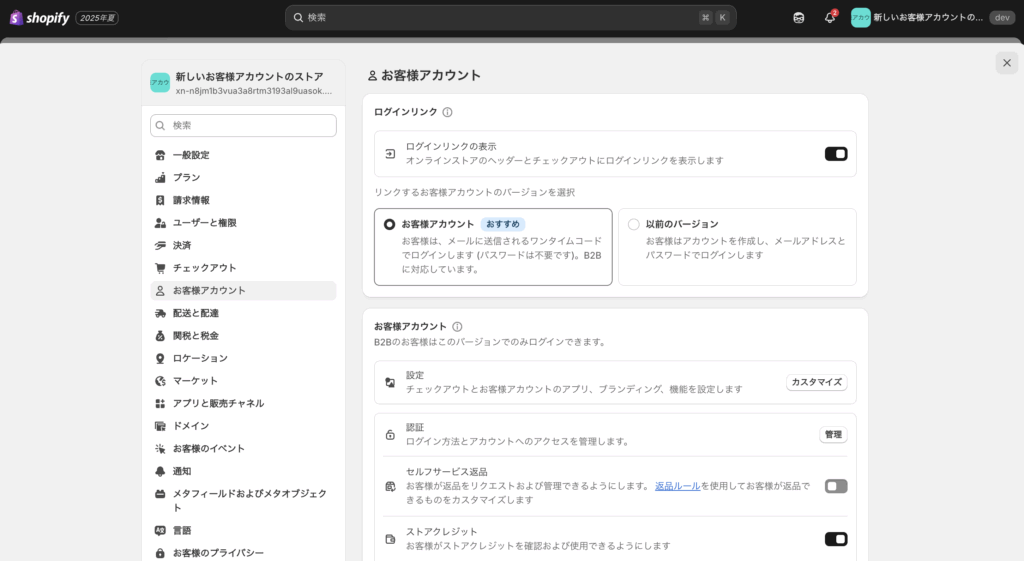The height and width of the screenshot is (561, 1024).
Task: Click the ストアクレジット row icon
Action: [x=390, y=539]
